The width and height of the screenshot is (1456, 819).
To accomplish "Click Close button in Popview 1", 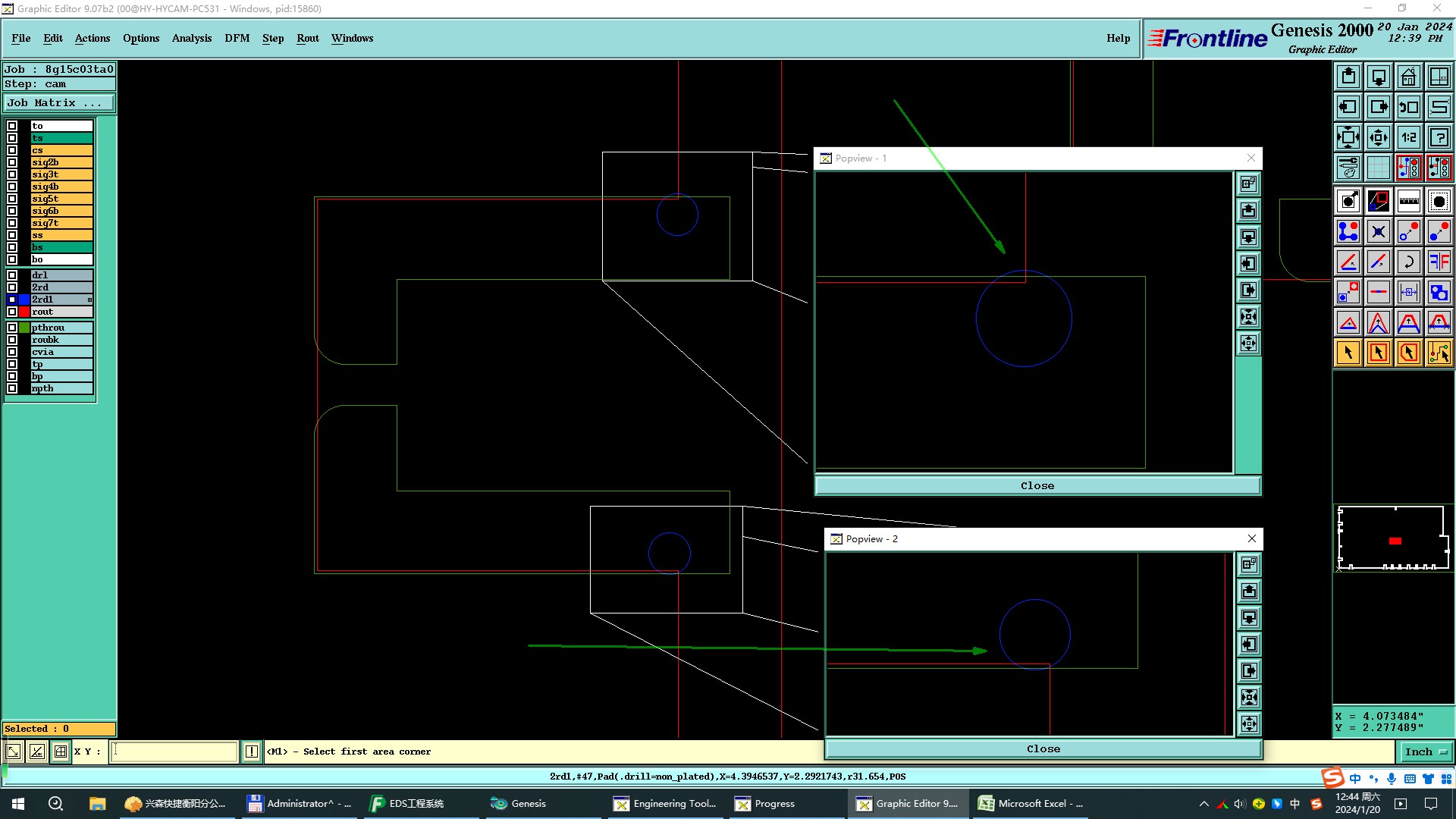I will click(x=1037, y=485).
